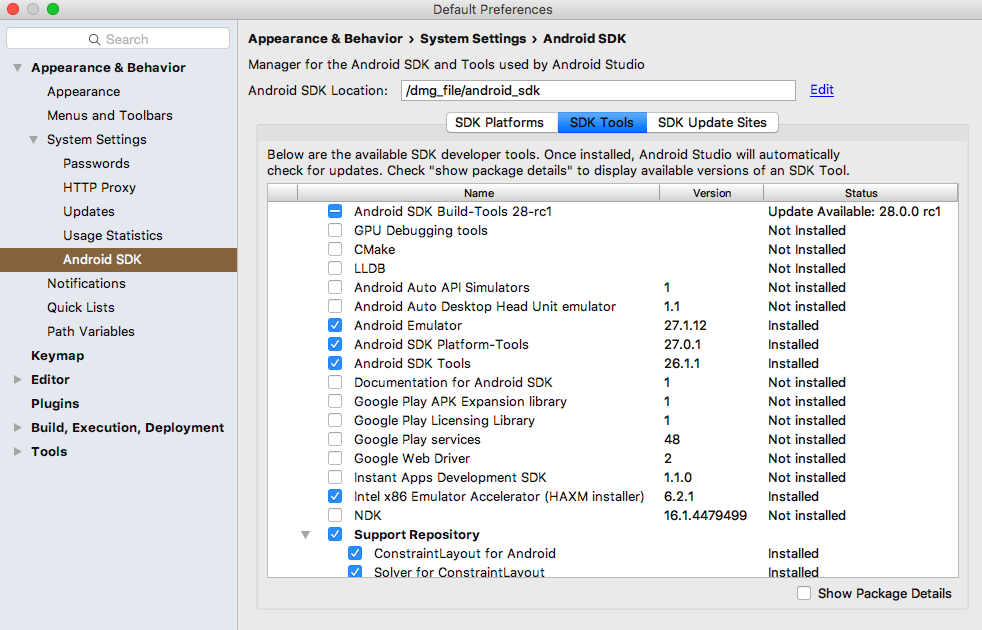
Task: Open the Appearance settings page
Action: click(x=83, y=91)
